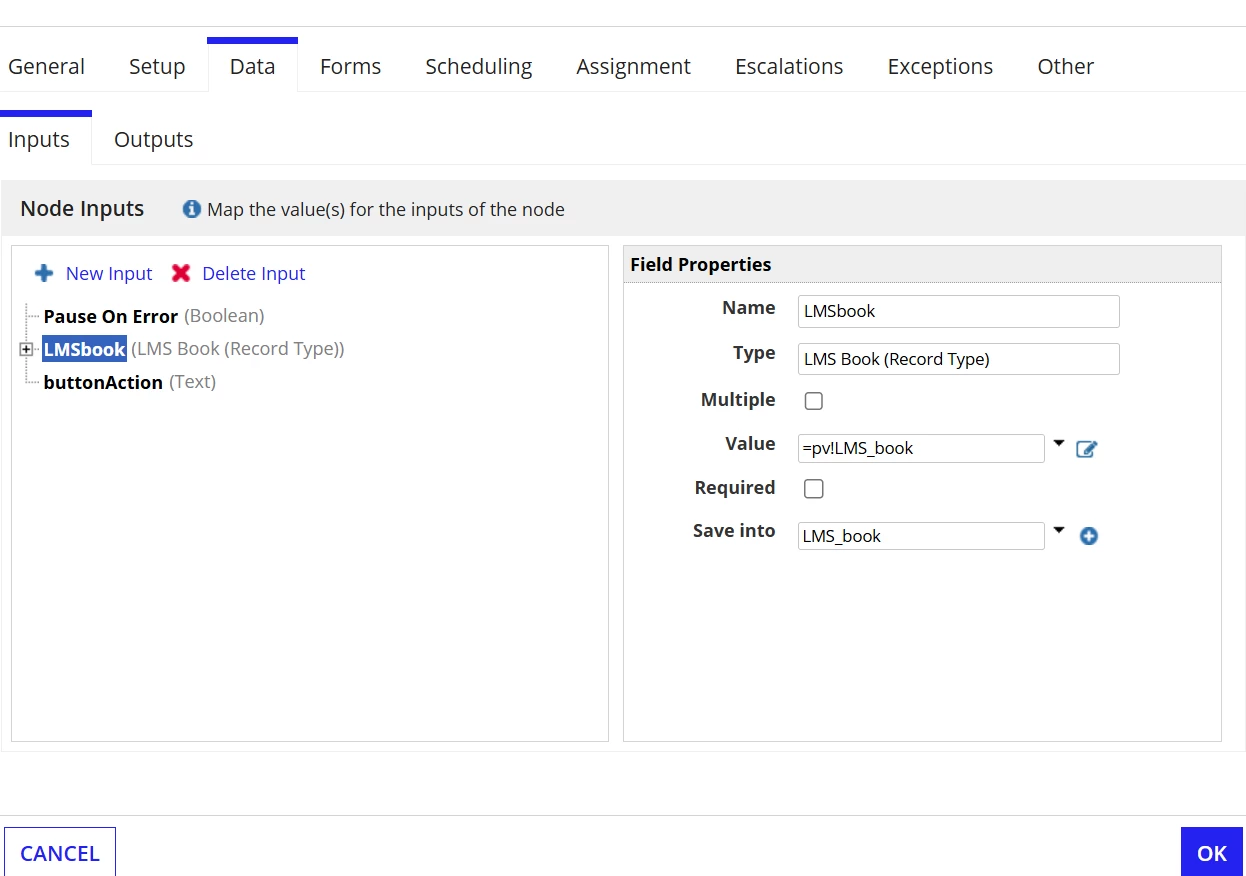This screenshot has height=876, width=1246.
Task: Click the red X Delete Input icon
Action: 181,273
